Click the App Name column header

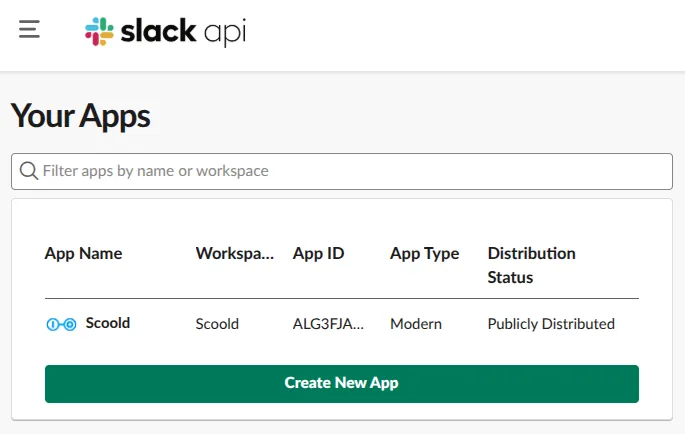(x=83, y=253)
